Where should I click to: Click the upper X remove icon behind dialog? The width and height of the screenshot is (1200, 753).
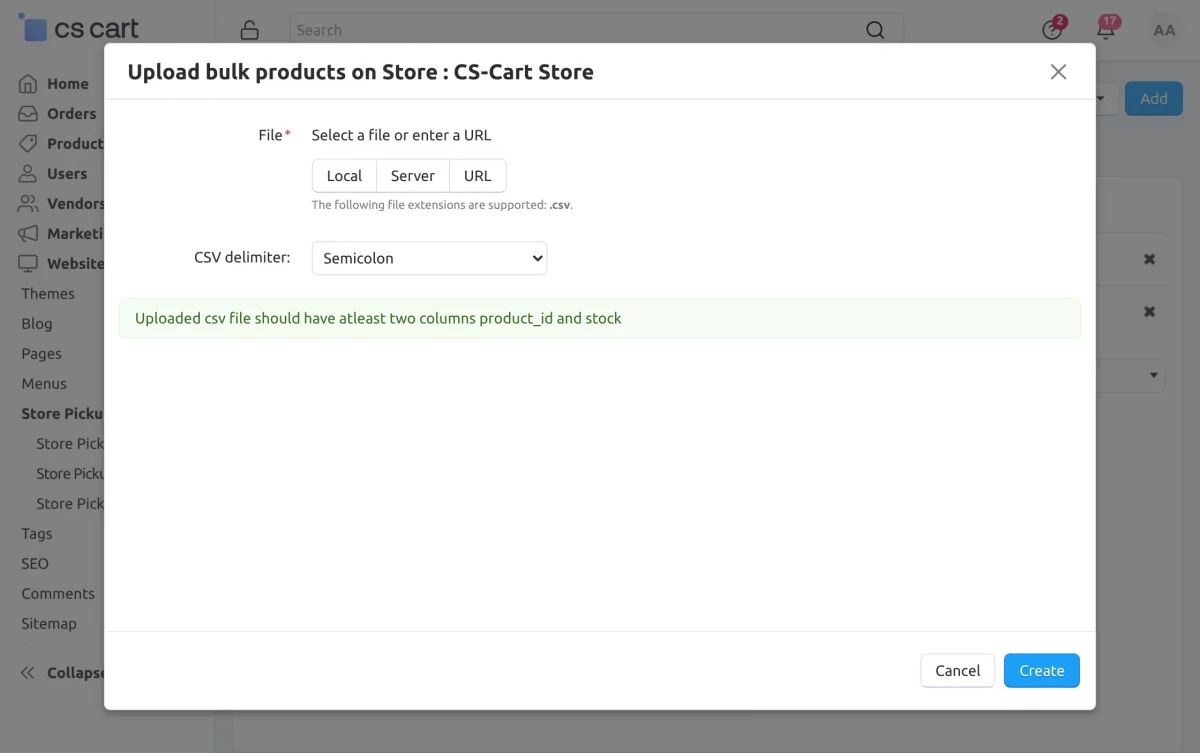pos(1150,259)
